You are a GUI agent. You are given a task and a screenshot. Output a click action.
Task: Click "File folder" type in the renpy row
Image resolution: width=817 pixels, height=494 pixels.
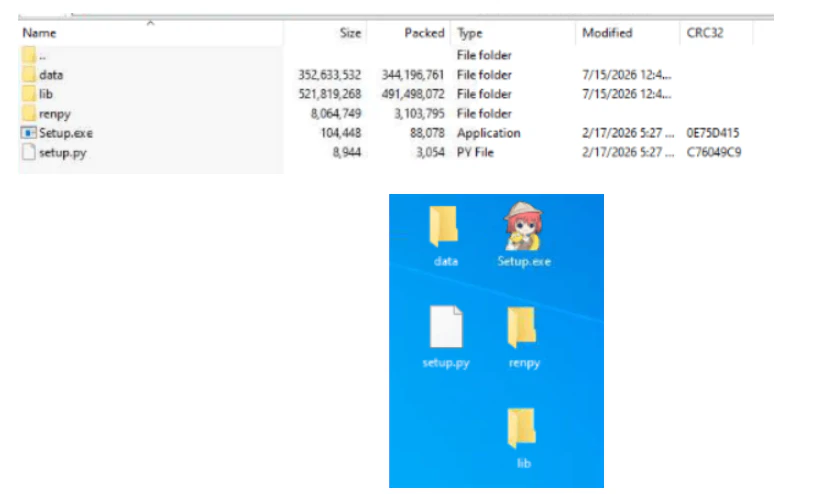(484, 114)
